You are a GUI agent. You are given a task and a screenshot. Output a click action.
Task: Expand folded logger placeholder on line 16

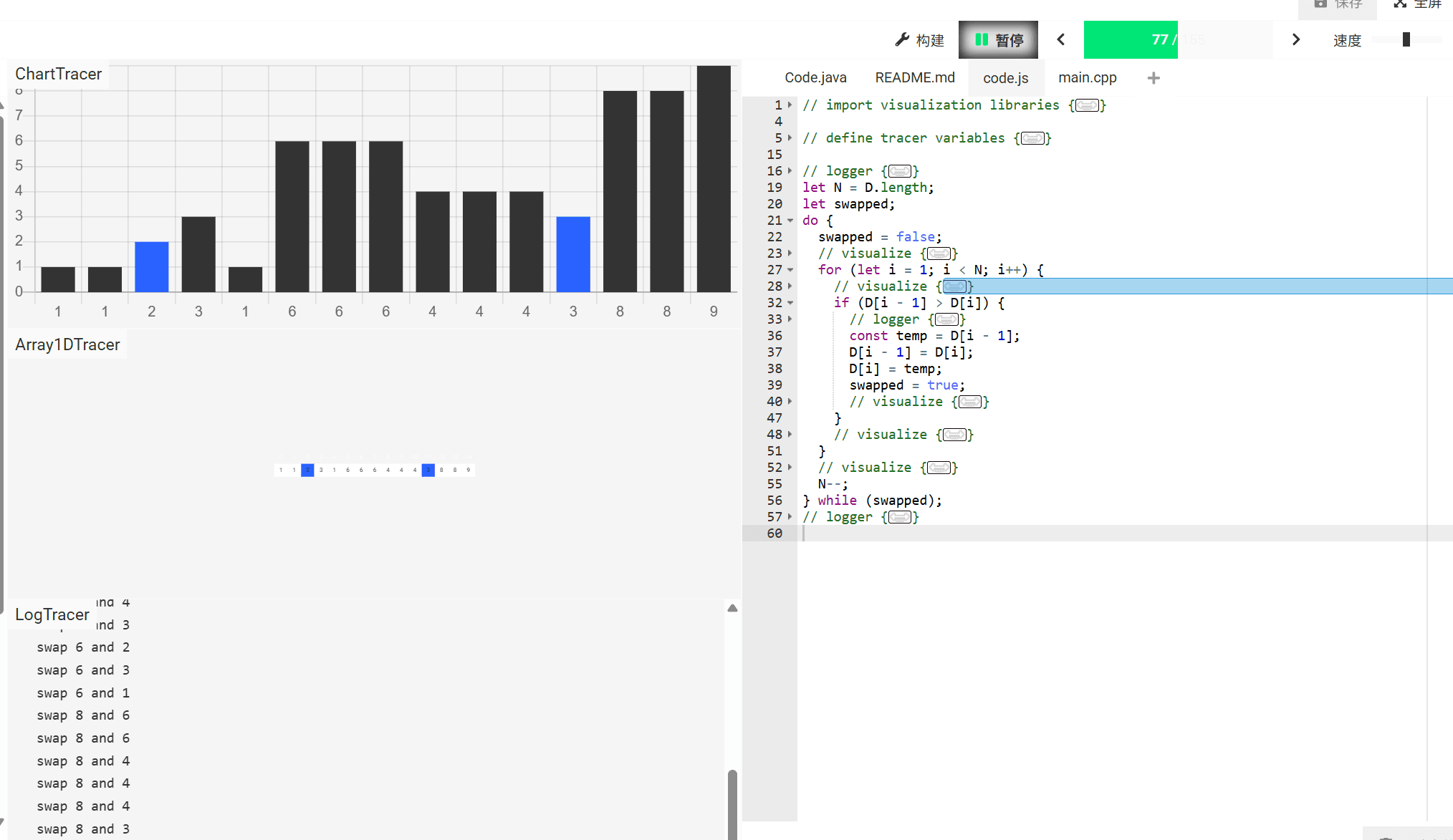pos(900,172)
